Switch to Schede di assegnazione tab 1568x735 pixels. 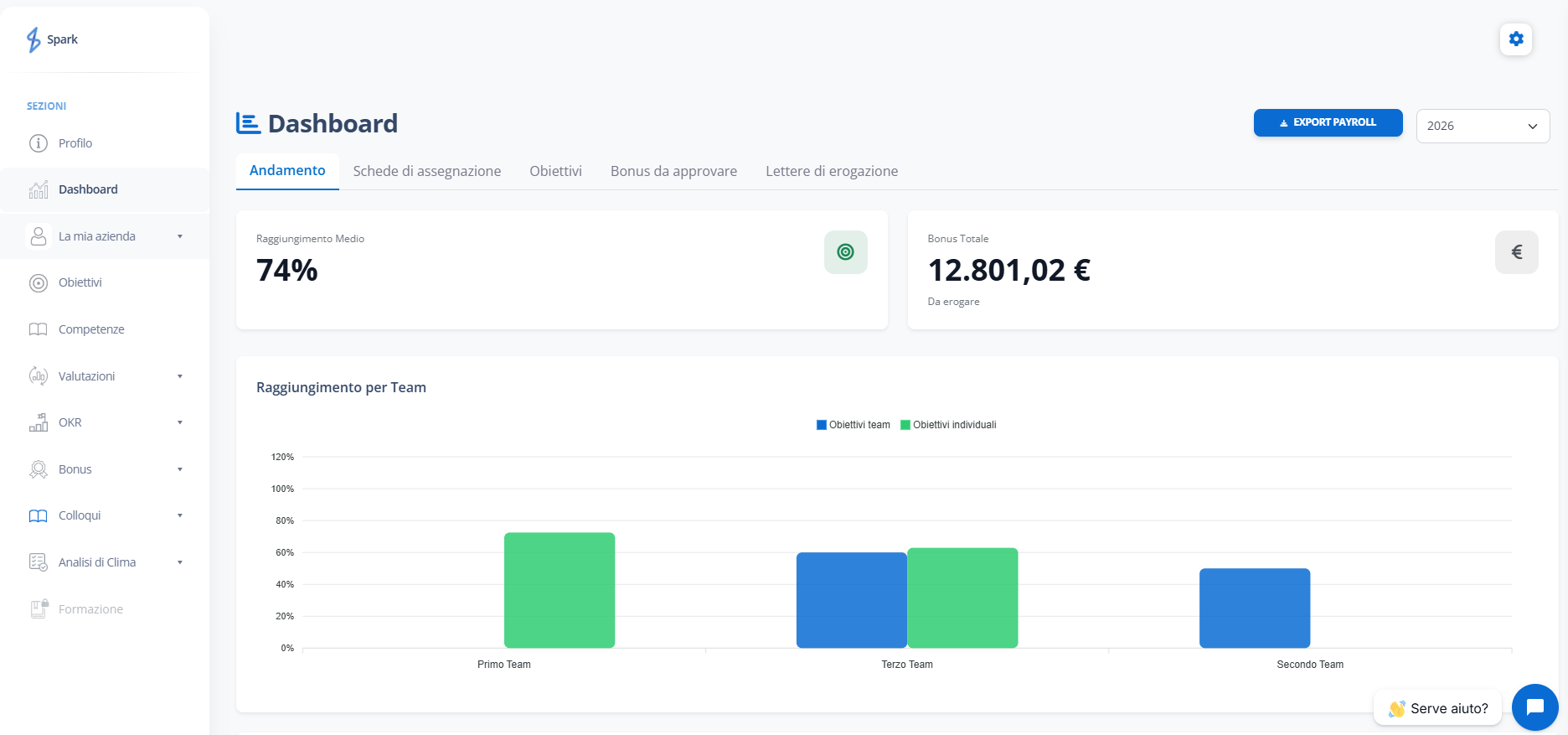427,171
